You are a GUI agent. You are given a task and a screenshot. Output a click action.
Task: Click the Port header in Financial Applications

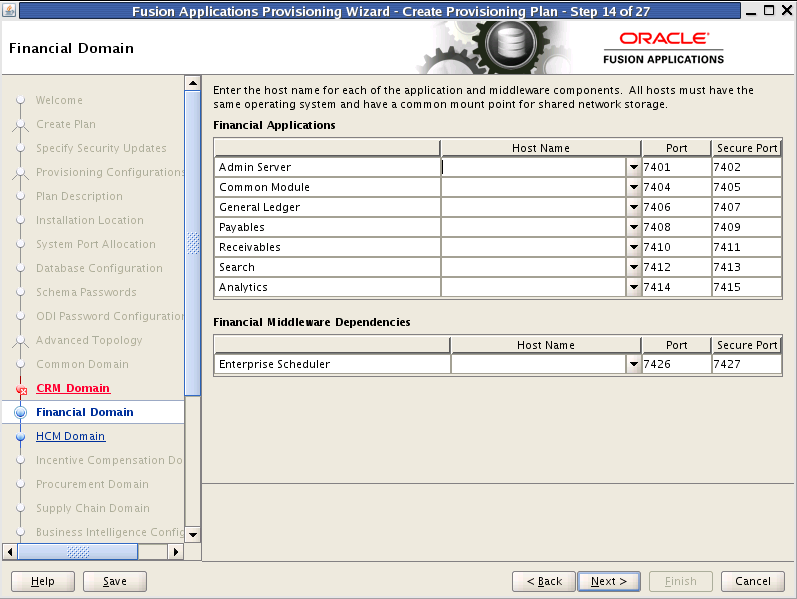(x=677, y=148)
